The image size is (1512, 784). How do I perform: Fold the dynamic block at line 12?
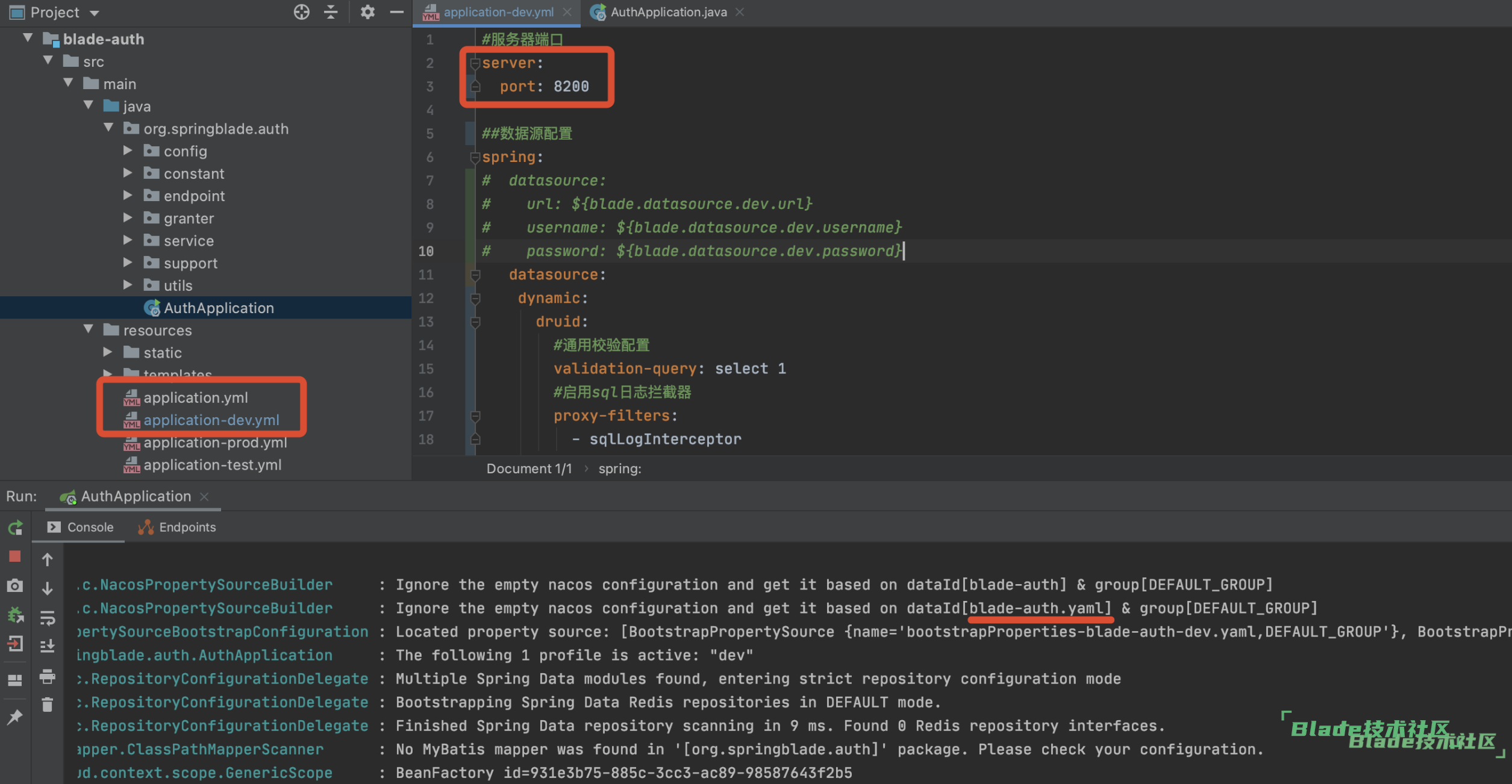click(x=475, y=299)
